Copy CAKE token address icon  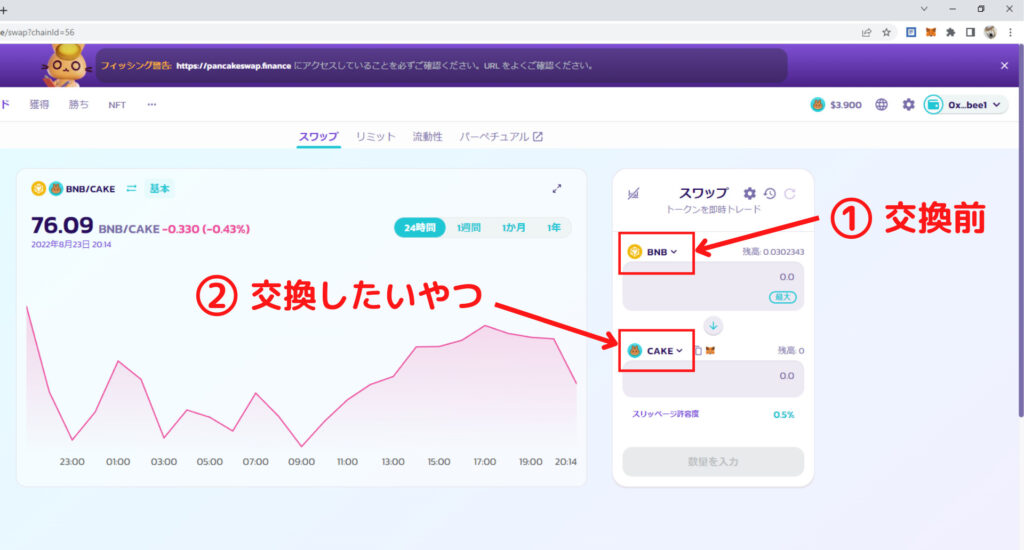[x=697, y=351]
